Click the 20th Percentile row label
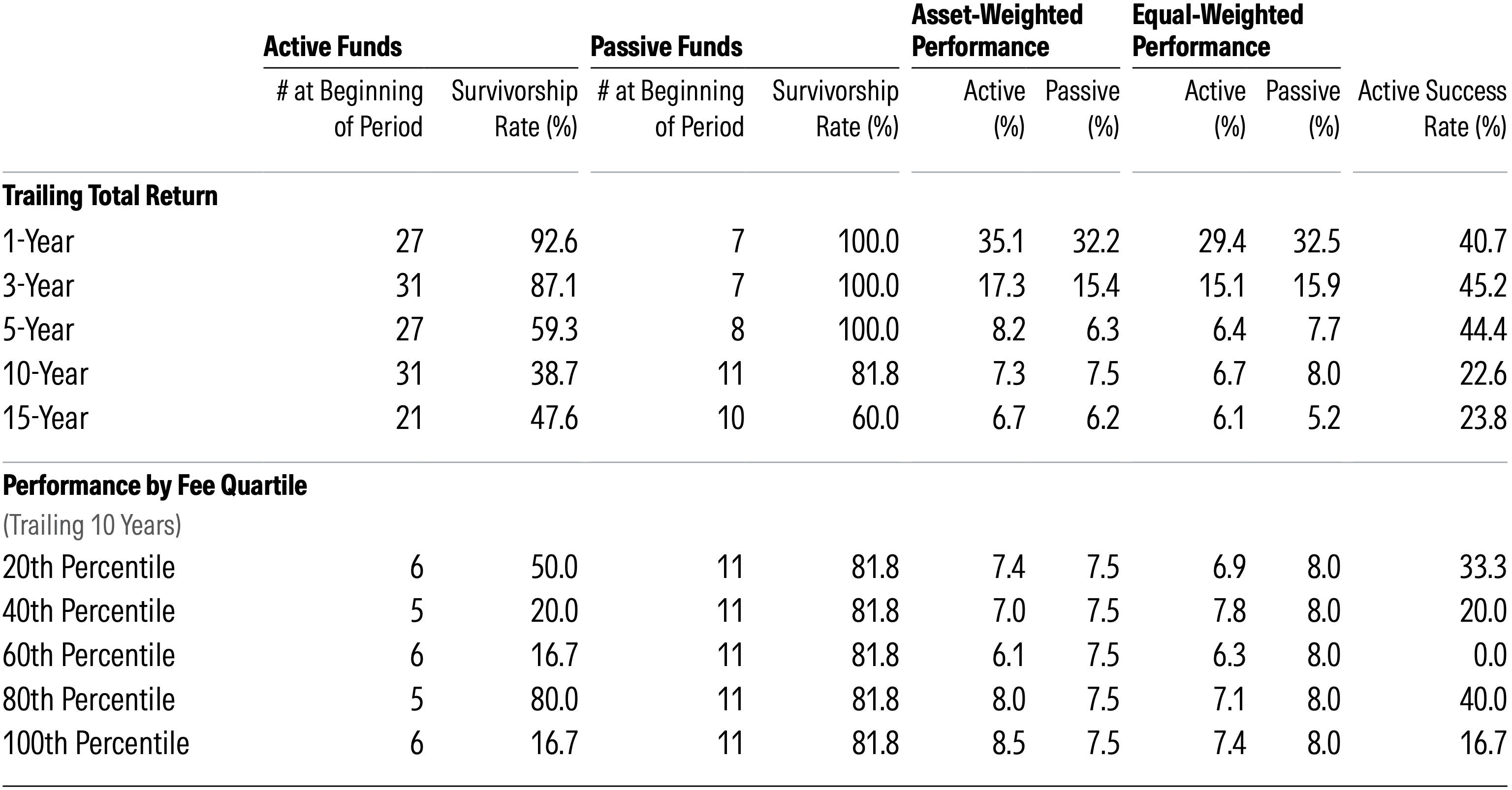This screenshot has height=790, width=1512. [89, 567]
